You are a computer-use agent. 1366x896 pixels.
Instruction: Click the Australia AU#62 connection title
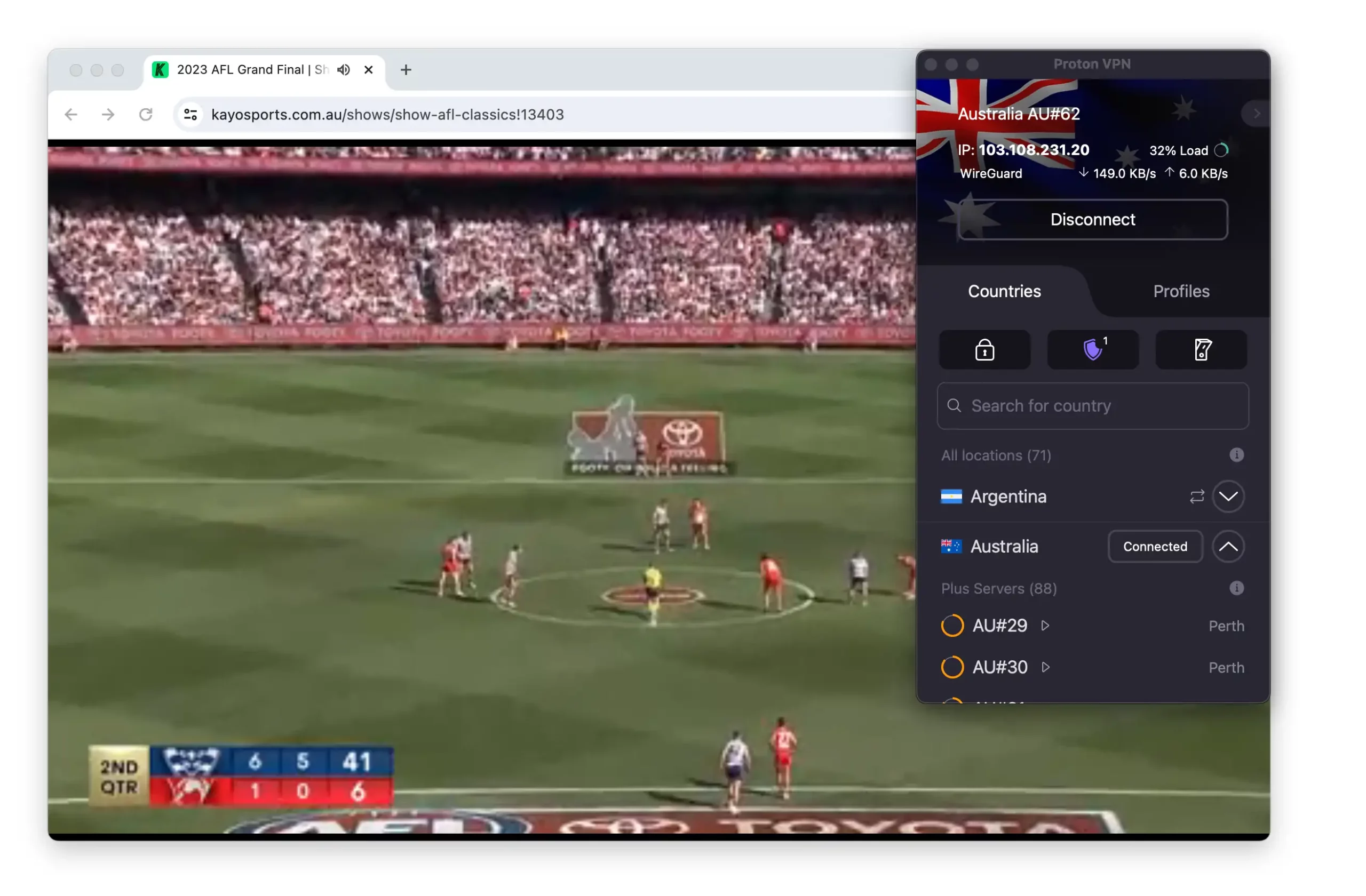click(x=1019, y=114)
